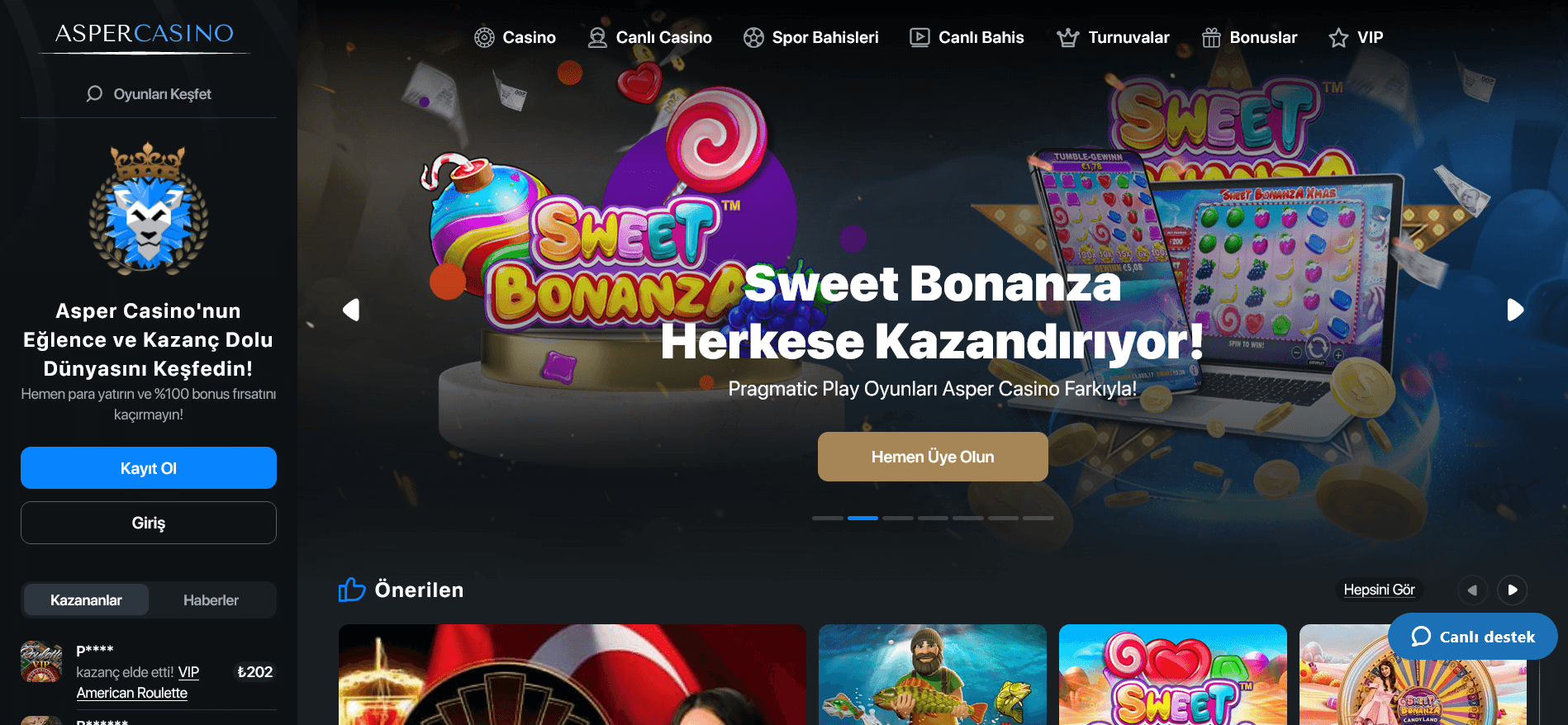The image size is (1568, 725).
Task: Open Canlı destek live chat
Action: click(x=1473, y=637)
